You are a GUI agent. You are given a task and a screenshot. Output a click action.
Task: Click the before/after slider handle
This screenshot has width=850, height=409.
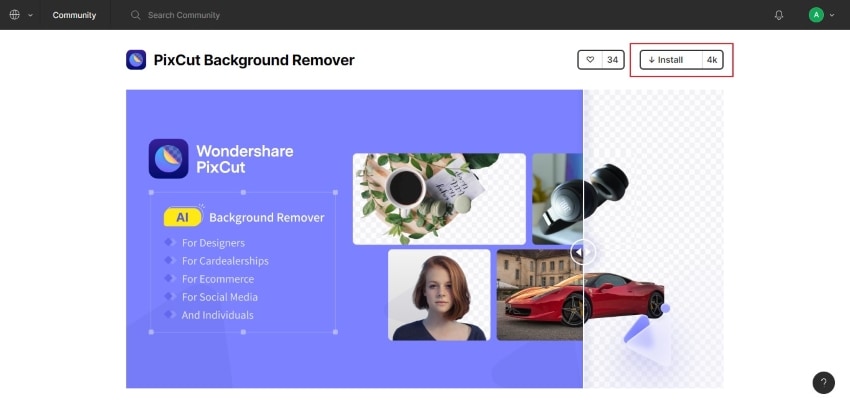click(583, 252)
